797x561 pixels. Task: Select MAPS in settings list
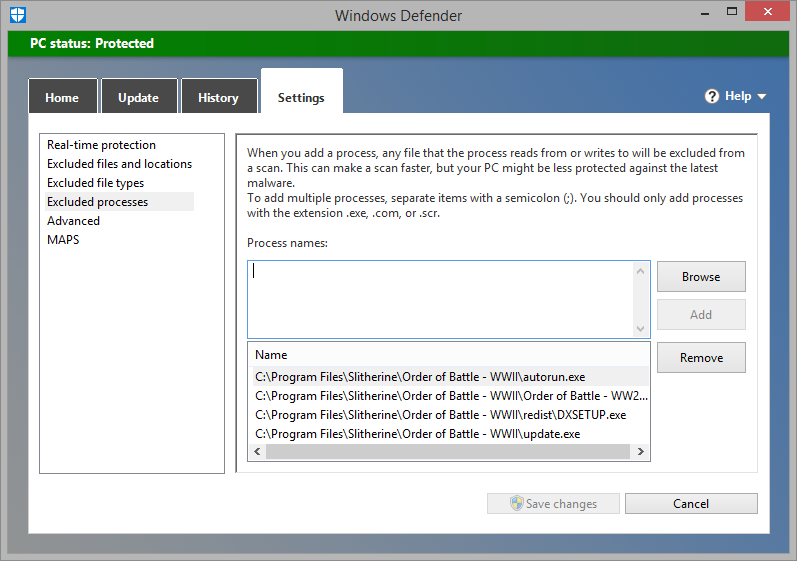[x=63, y=240]
